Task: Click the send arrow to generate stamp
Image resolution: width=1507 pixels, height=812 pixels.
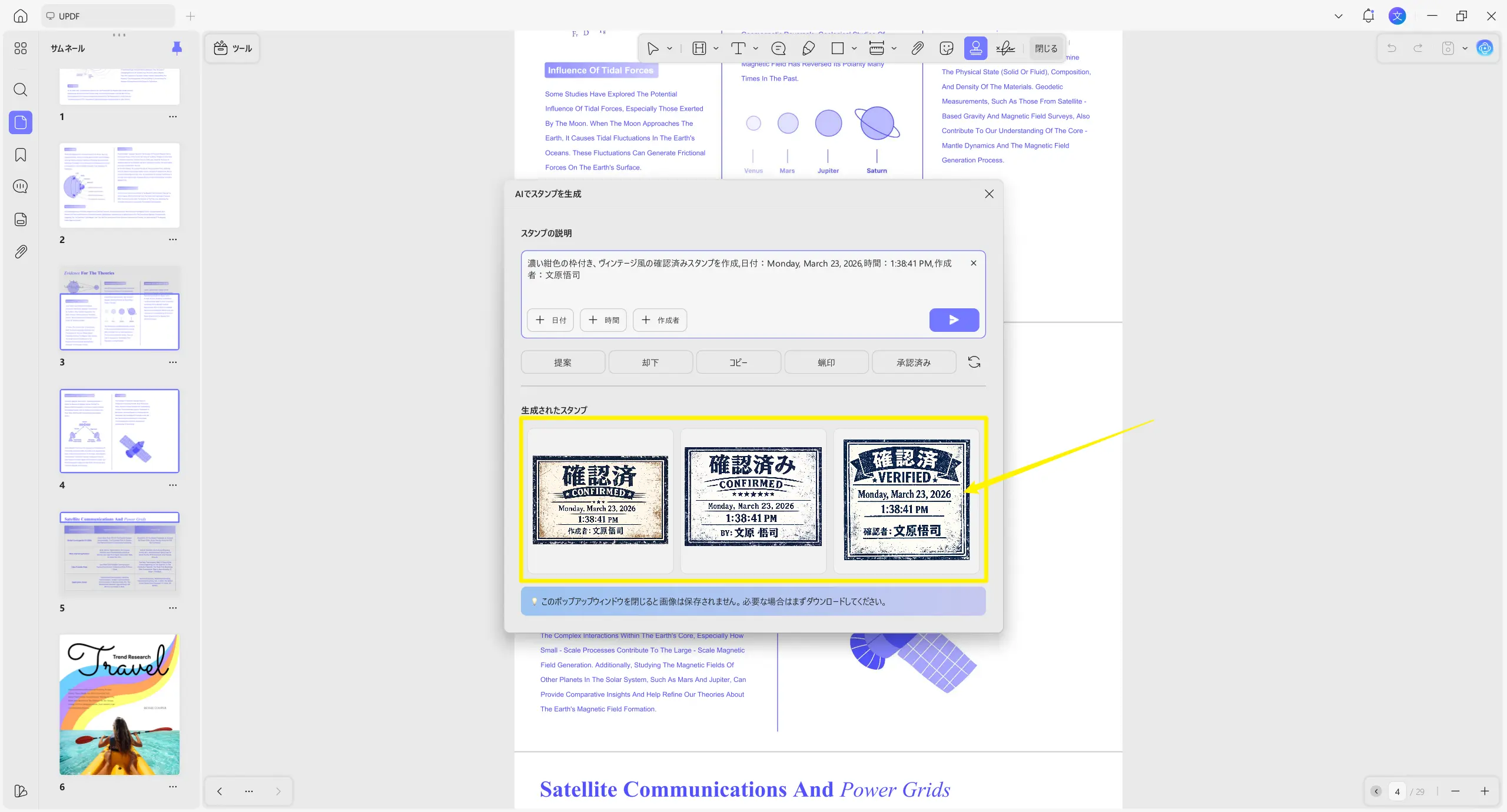Action: (954, 320)
